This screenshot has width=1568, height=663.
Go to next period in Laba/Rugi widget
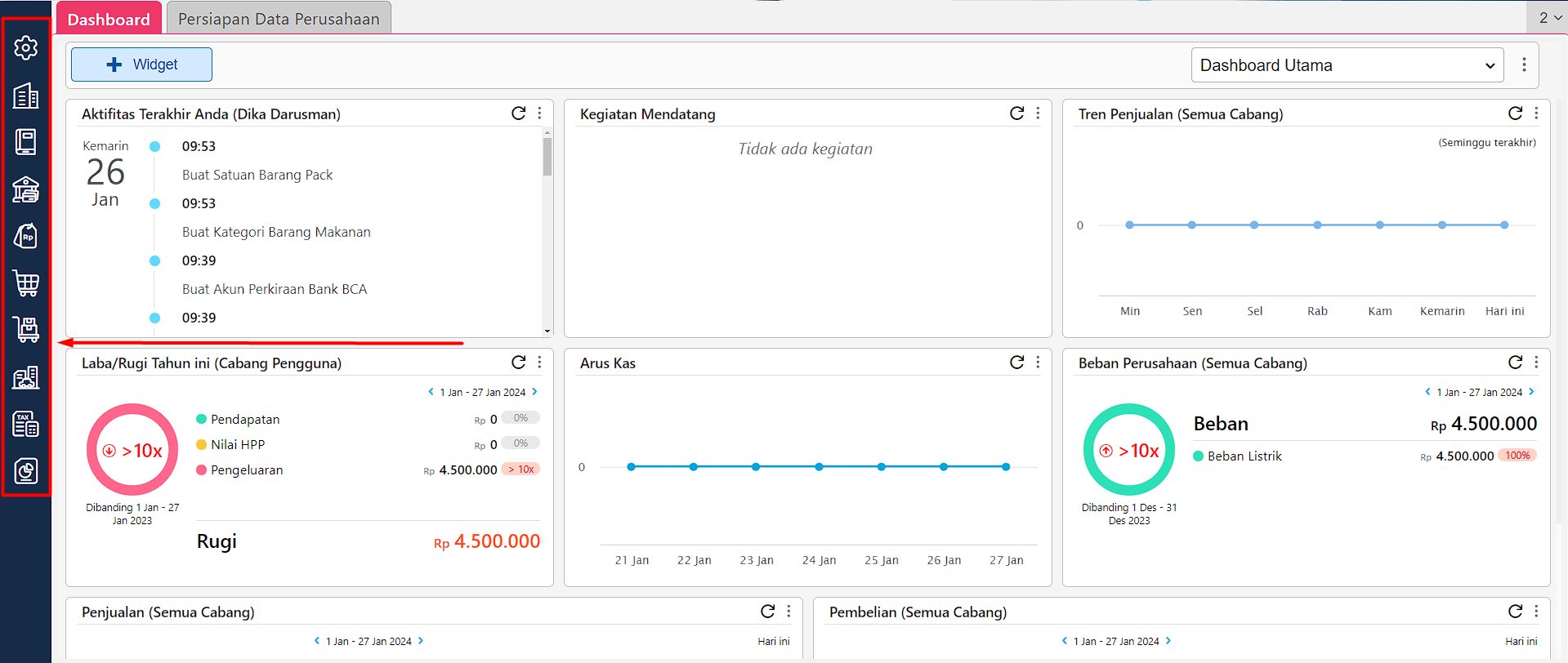point(535,392)
